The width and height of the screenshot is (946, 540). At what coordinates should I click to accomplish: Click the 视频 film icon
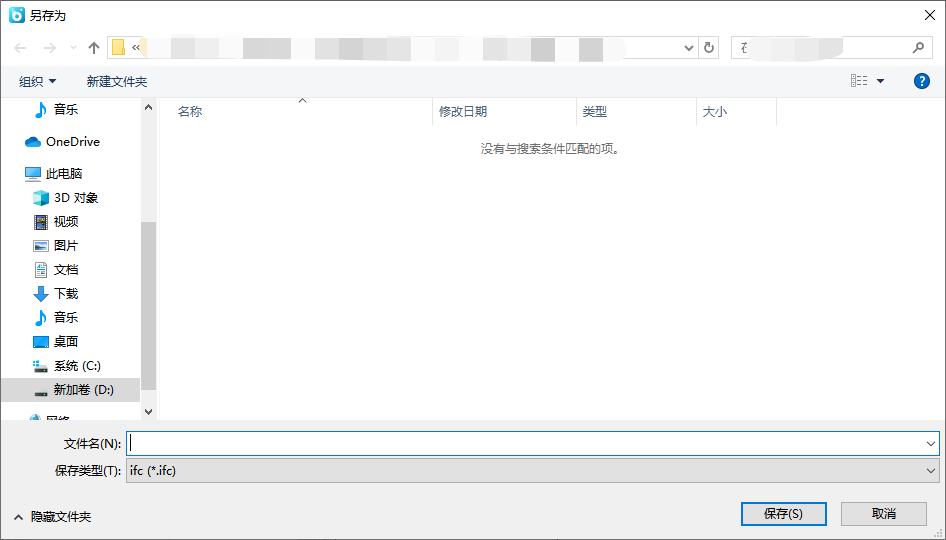(x=40, y=222)
